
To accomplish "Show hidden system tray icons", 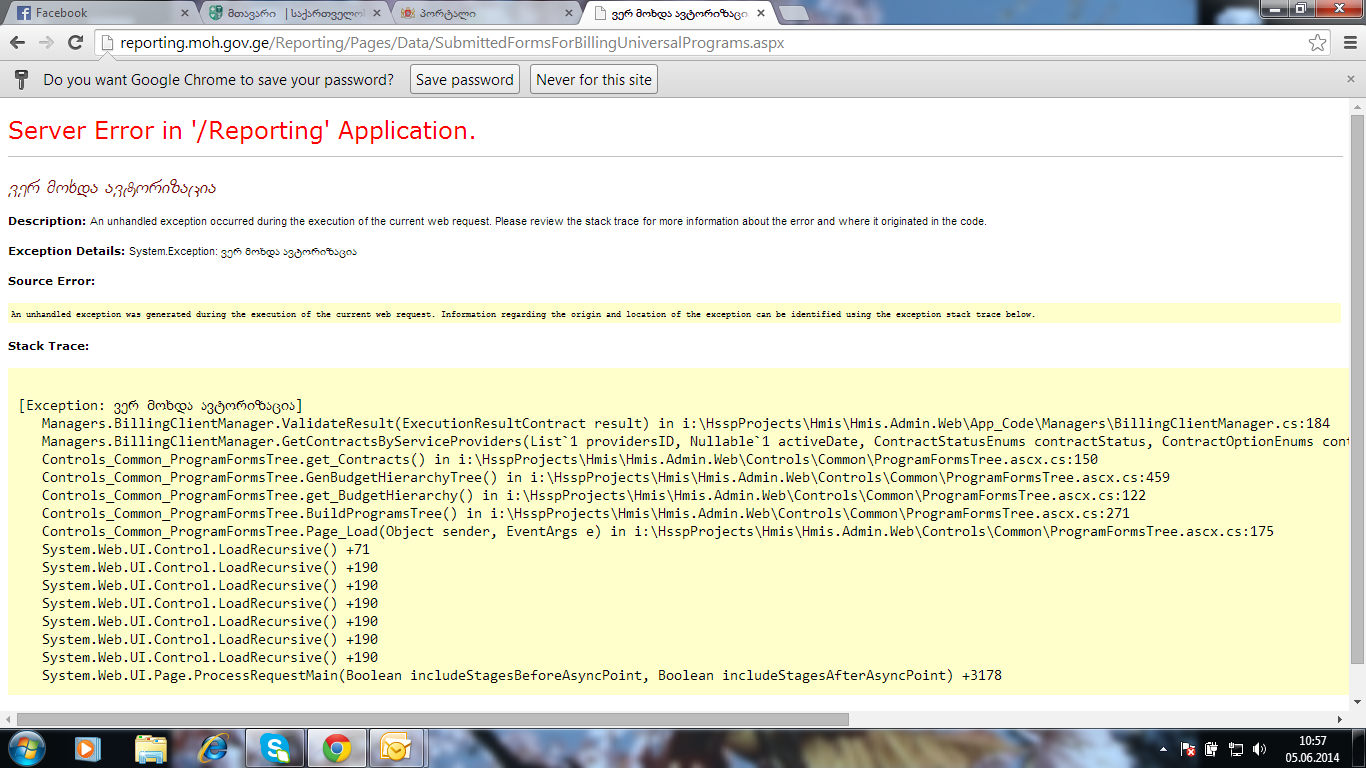I will pyautogui.click(x=1163, y=748).
